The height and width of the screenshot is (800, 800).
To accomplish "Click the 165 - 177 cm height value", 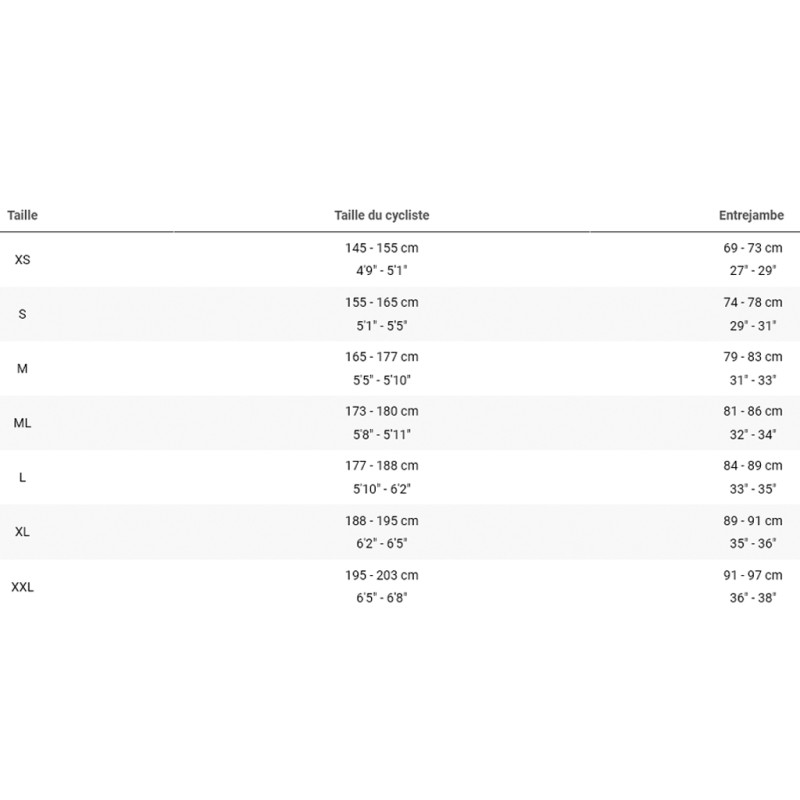I will coord(382,357).
